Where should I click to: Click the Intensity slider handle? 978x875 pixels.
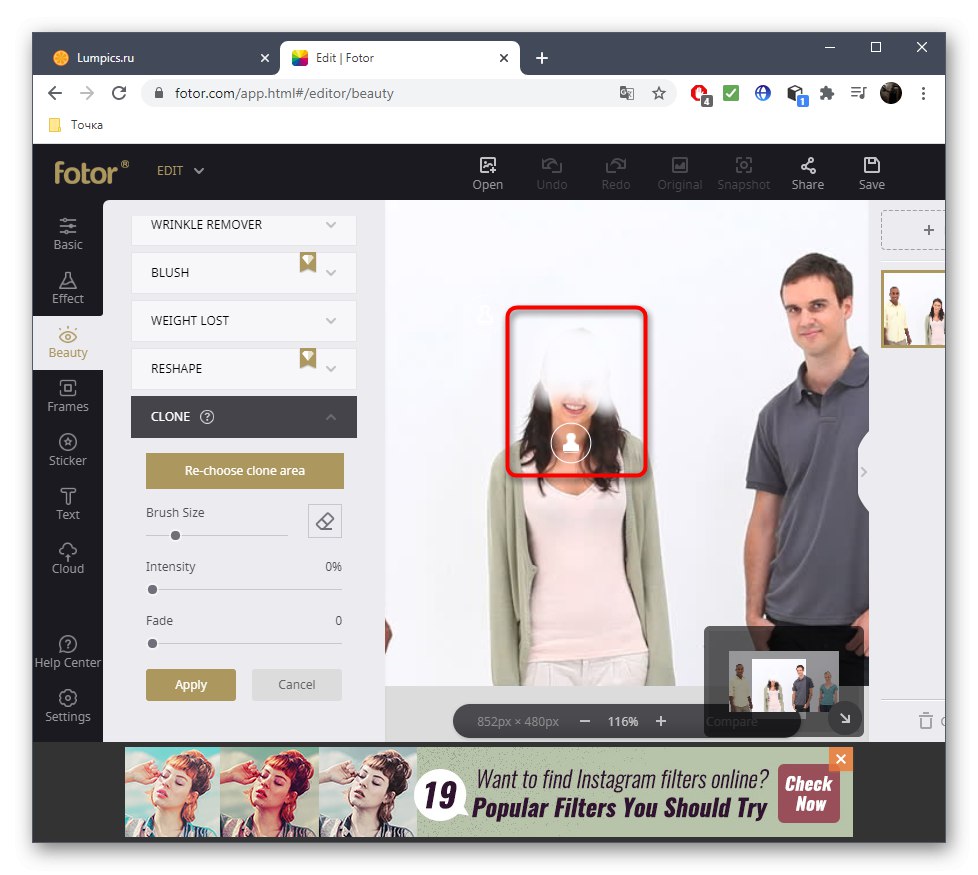[152, 589]
